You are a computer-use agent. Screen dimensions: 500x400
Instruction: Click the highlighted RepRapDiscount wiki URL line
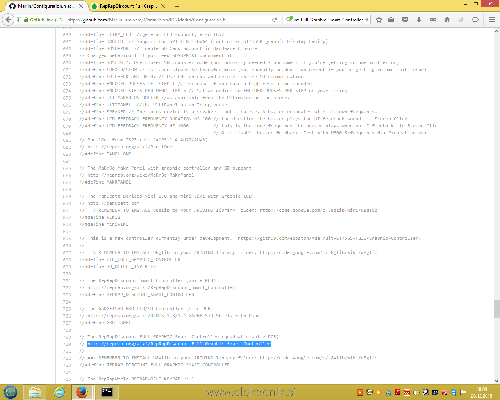(x=179, y=344)
